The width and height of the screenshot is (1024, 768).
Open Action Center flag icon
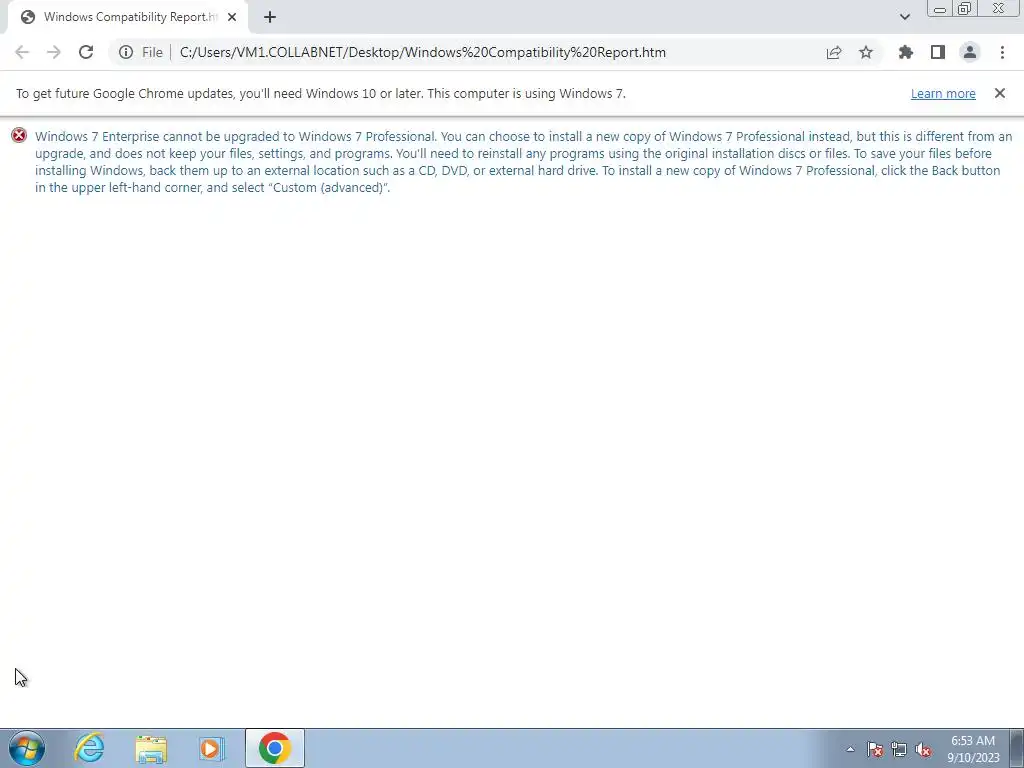[875, 749]
